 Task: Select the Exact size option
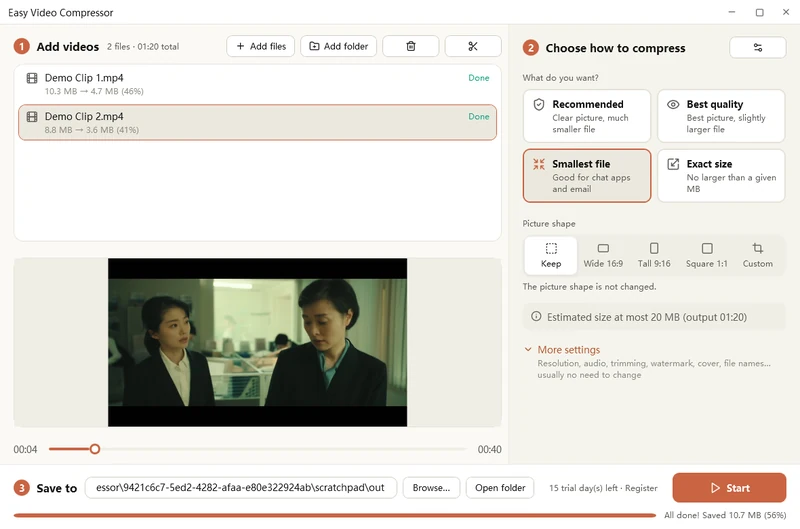point(721,175)
